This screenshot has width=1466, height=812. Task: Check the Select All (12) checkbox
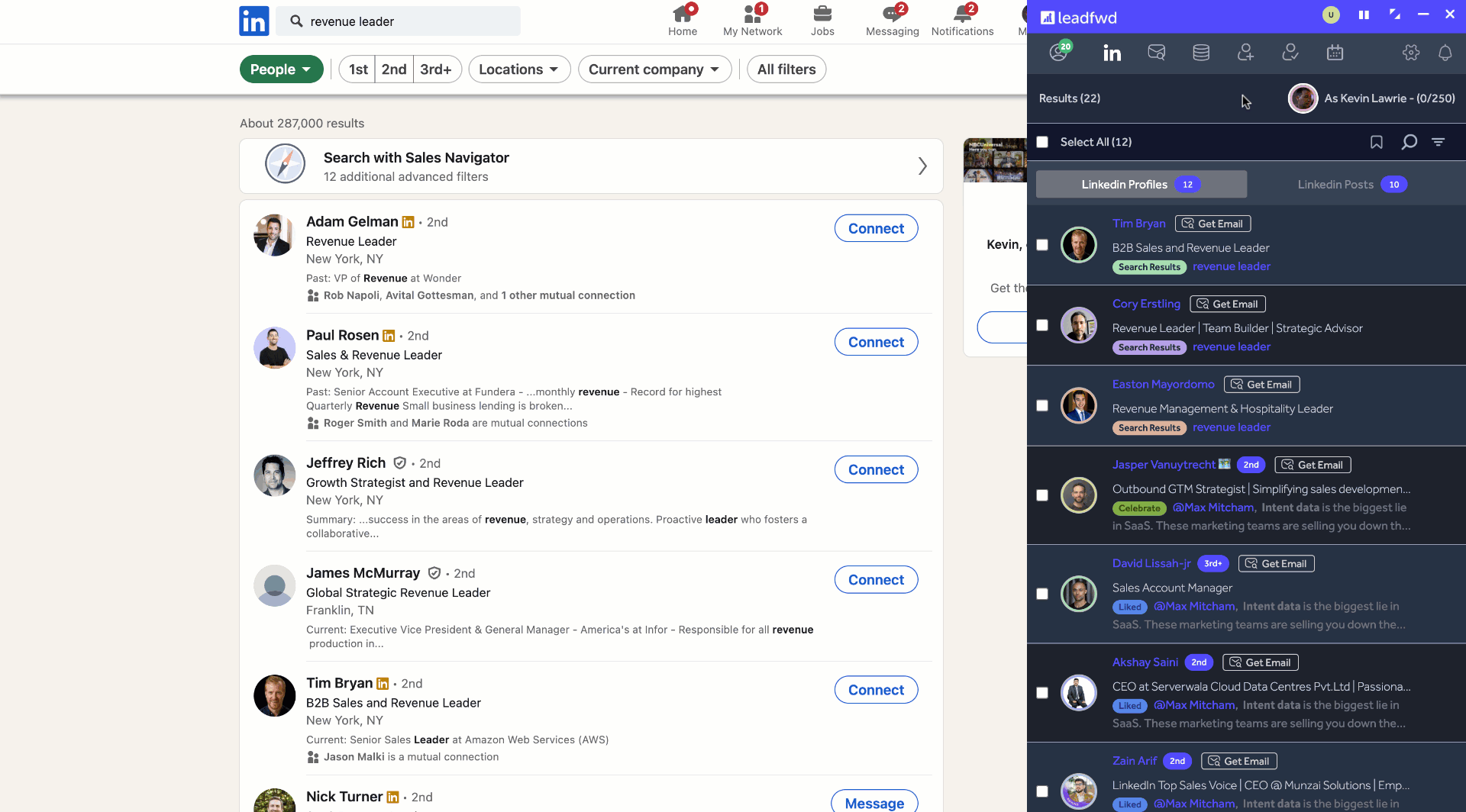pos(1042,142)
